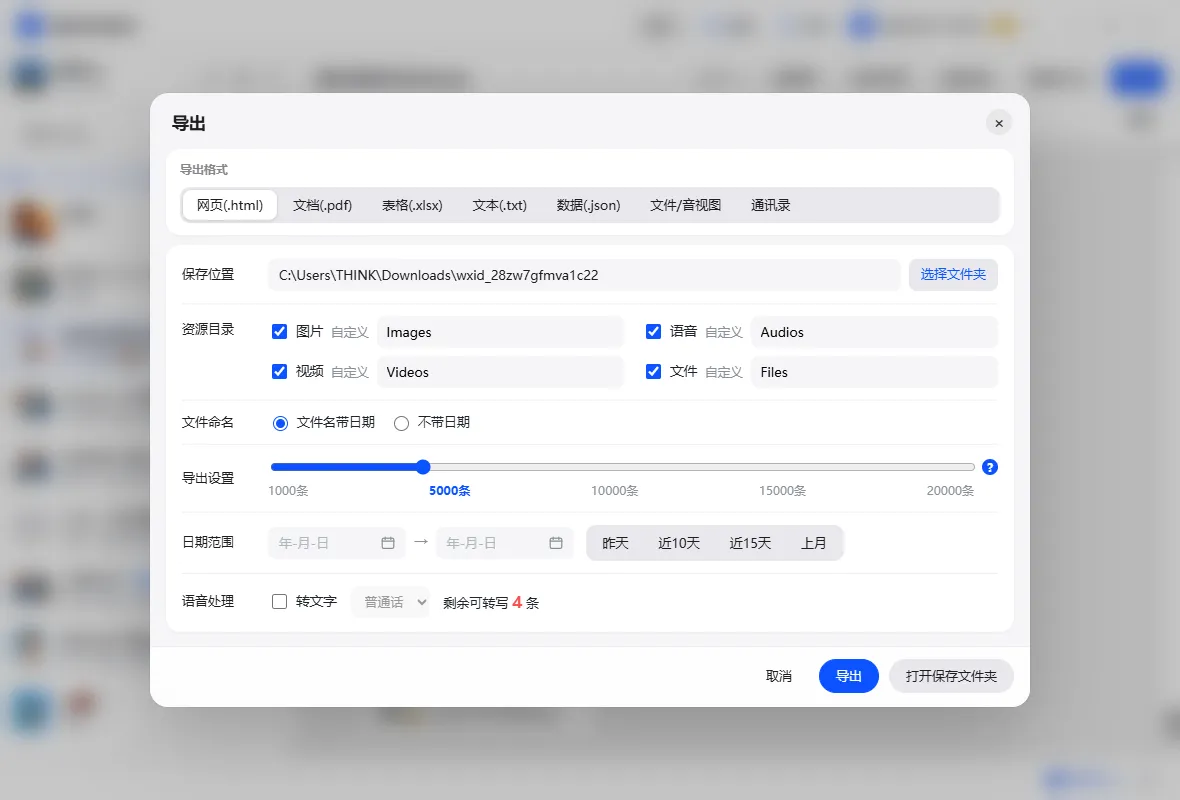
Task: Toggle the 文件 resource checkbox
Action: tap(653, 372)
